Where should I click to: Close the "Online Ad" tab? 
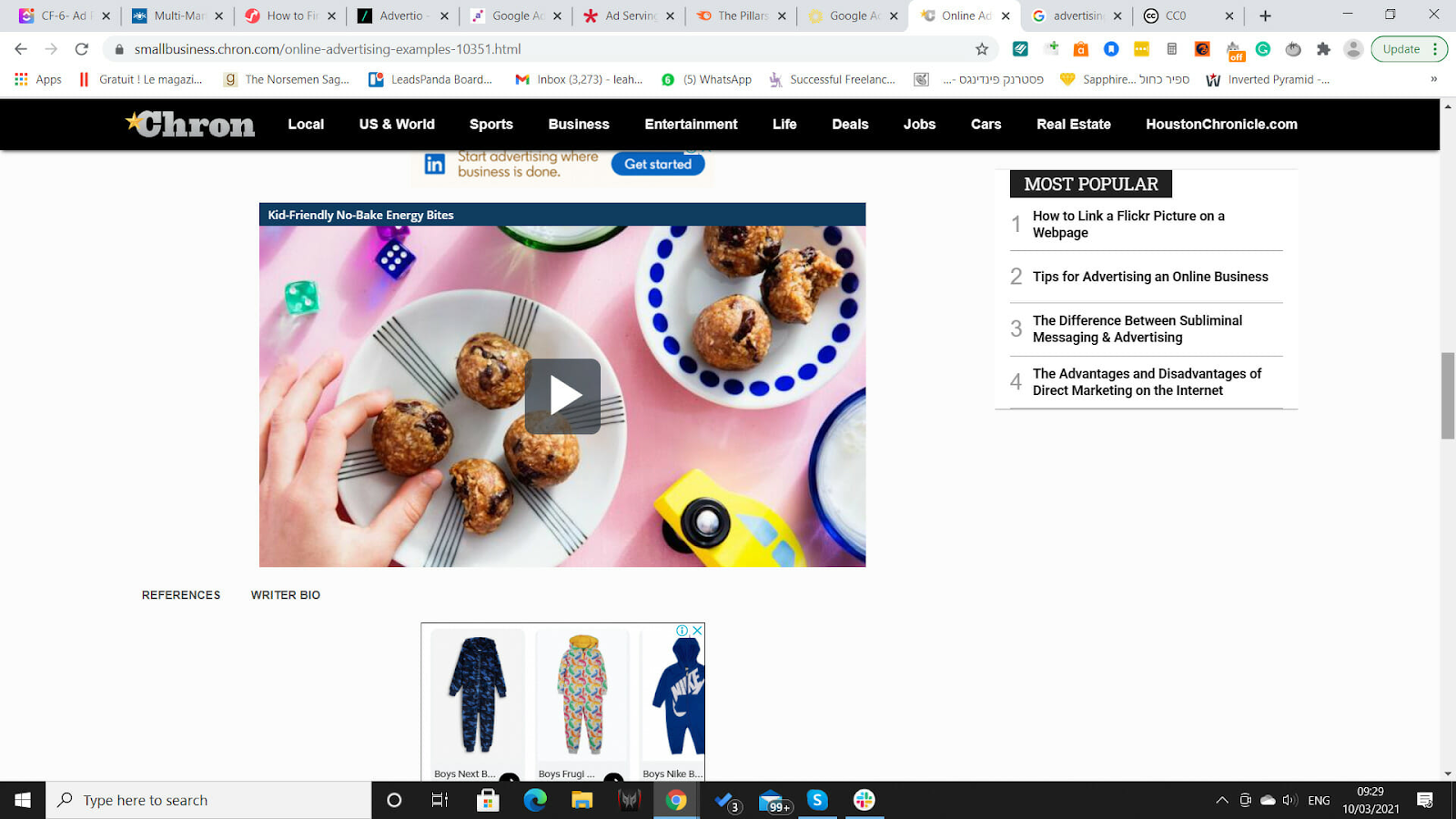coord(1006,15)
